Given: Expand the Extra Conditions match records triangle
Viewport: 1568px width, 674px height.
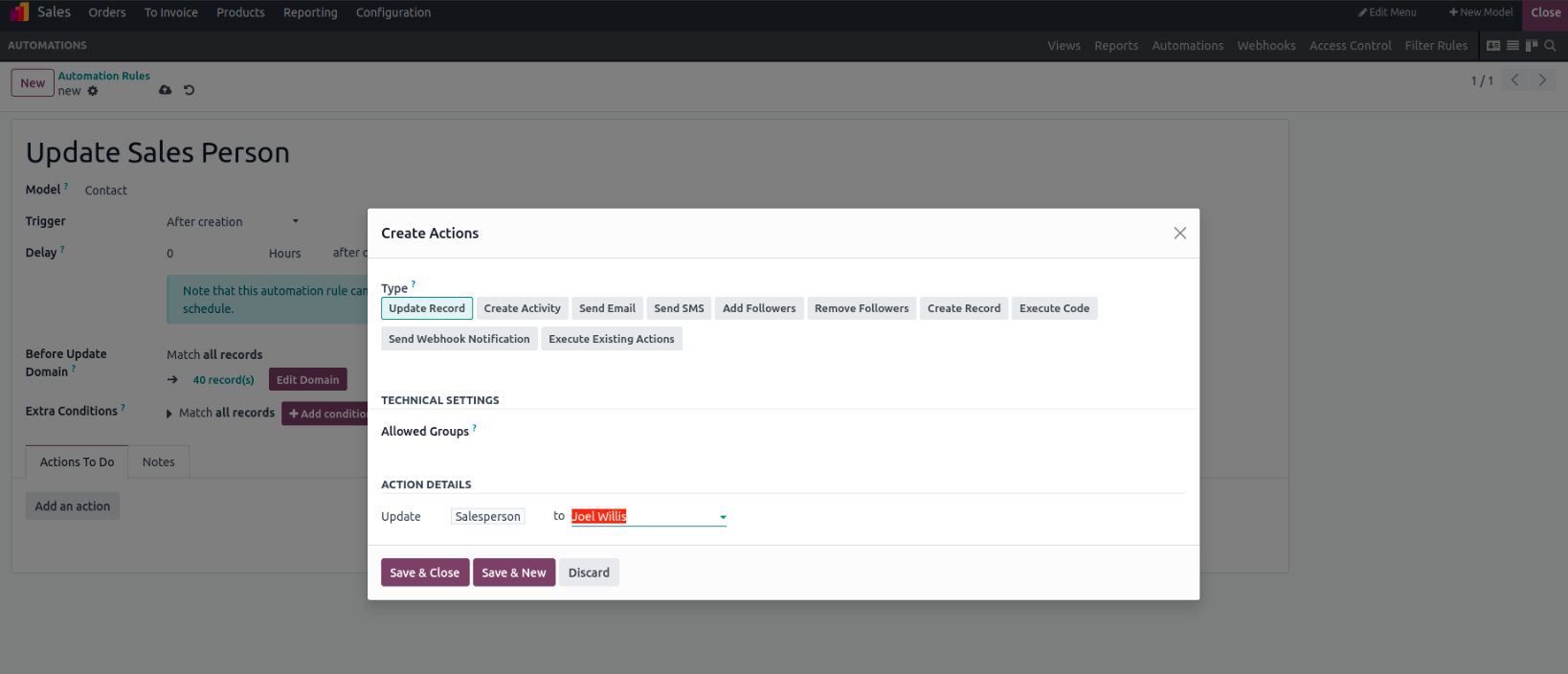Looking at the screenshot, I should tap(169, 414).
